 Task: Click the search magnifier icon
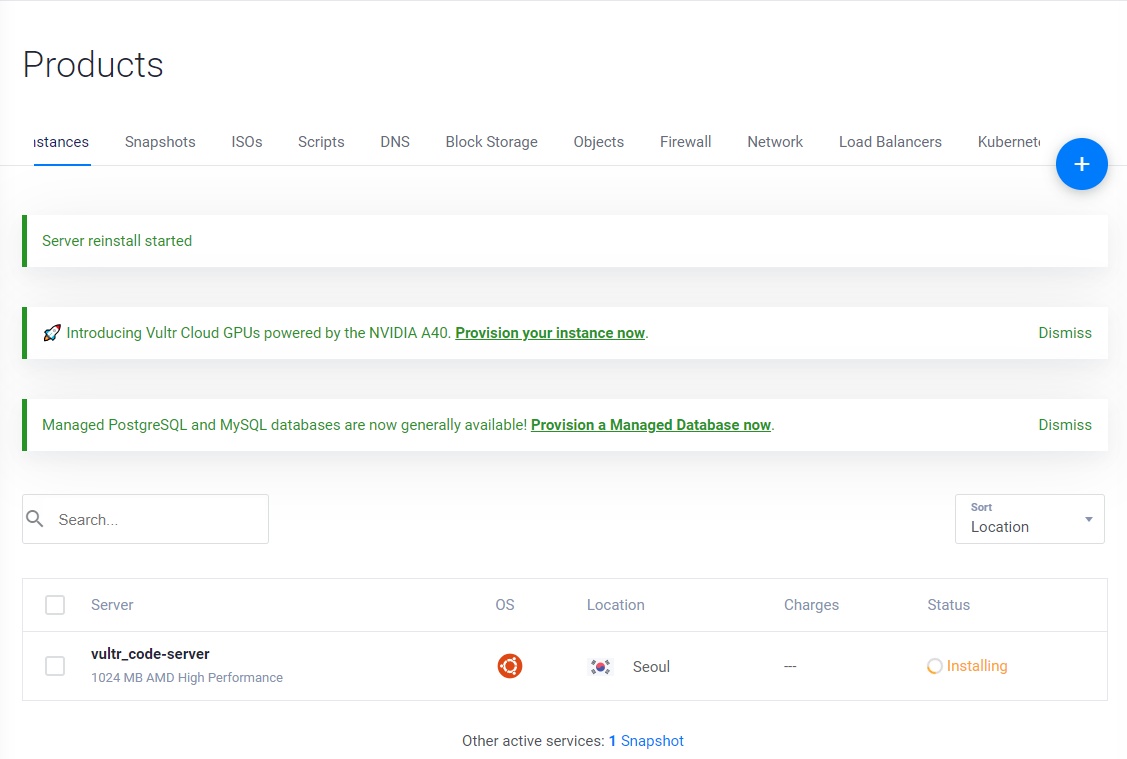tap(34, 518)
